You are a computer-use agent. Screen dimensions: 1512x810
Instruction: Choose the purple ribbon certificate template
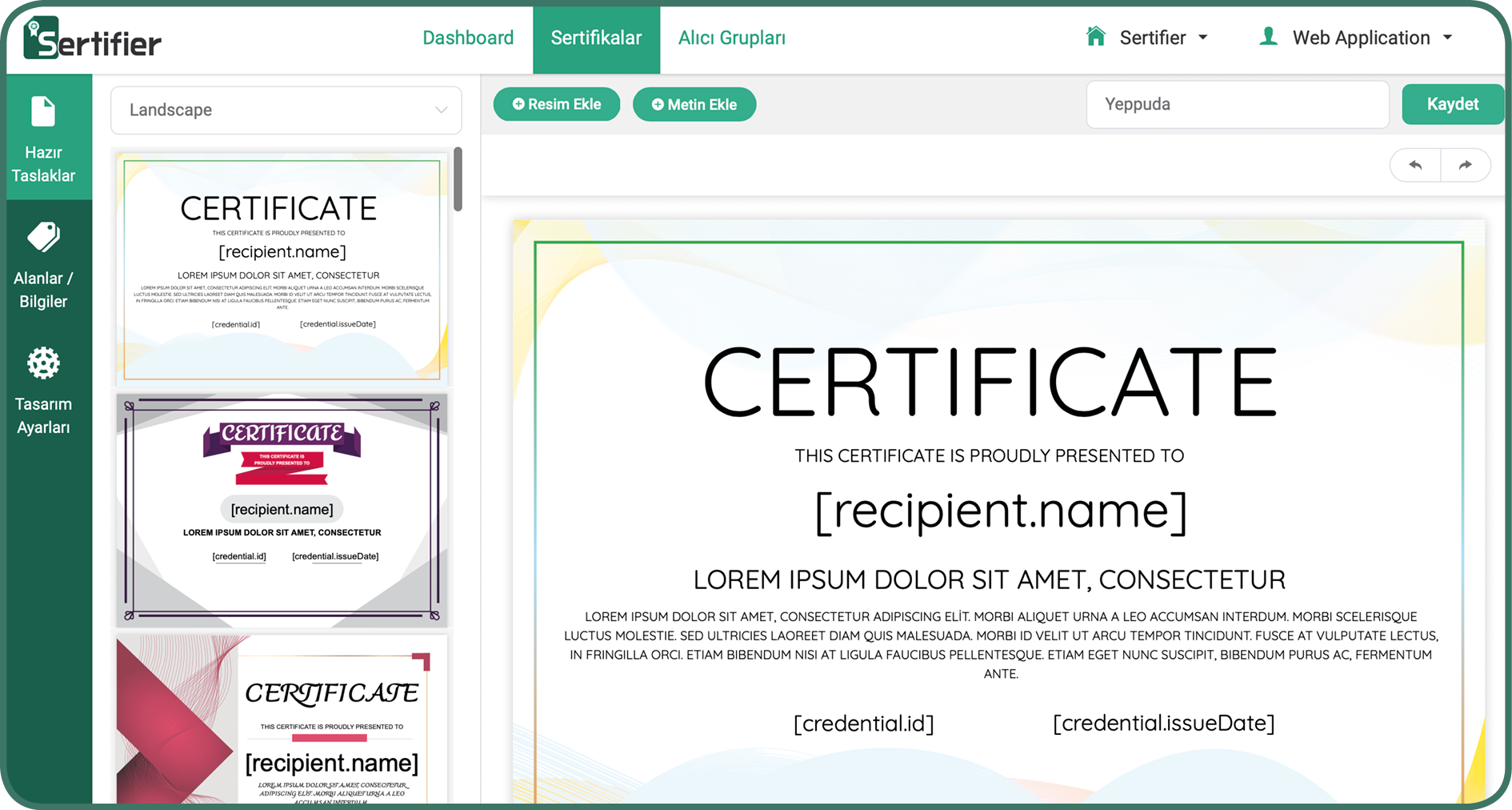pyautogui.click(x=282, y=510)
